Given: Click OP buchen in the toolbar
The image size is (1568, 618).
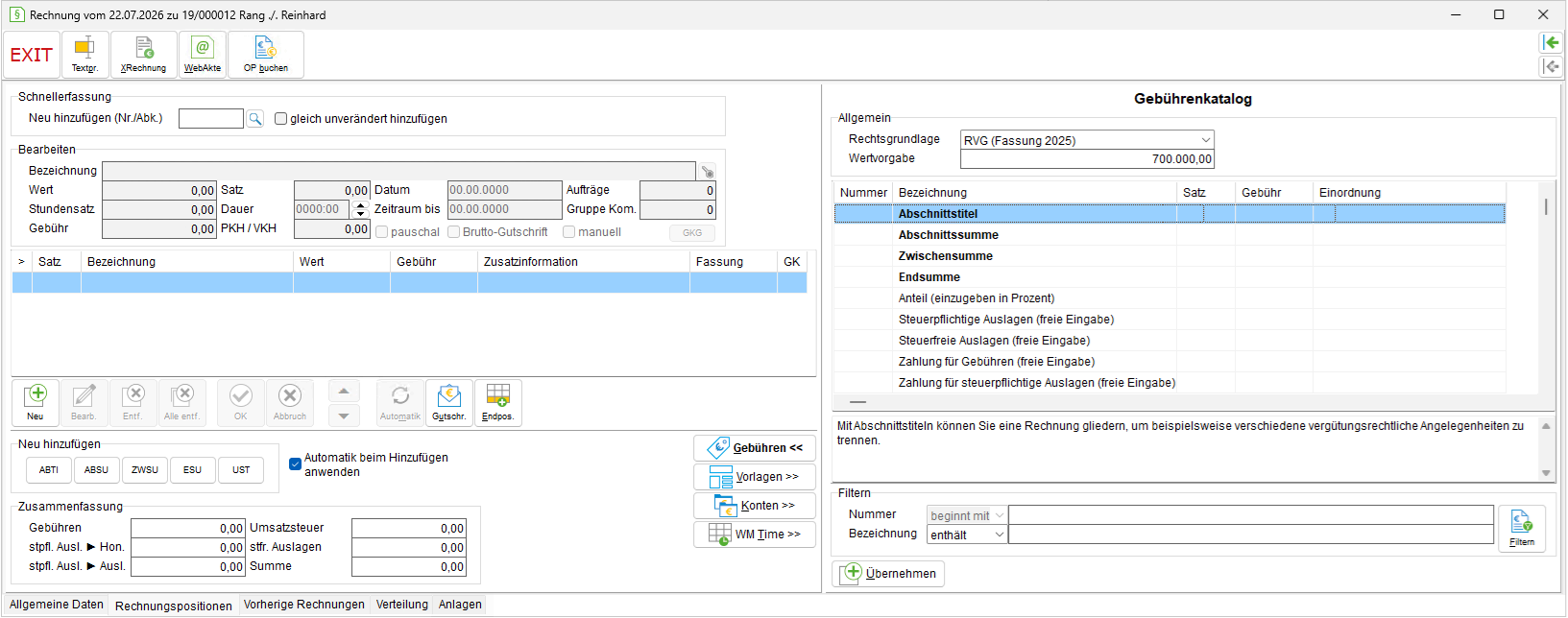Looking at the screenshot, I should pos(266,55).
